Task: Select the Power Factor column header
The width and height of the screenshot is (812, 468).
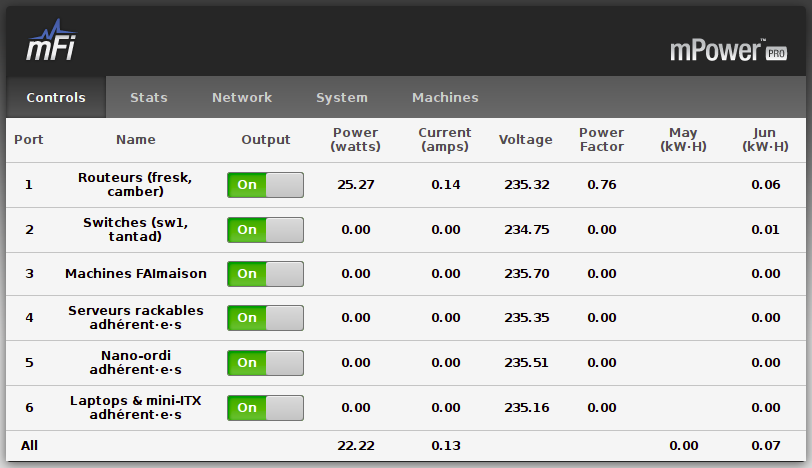Action: 602,140
